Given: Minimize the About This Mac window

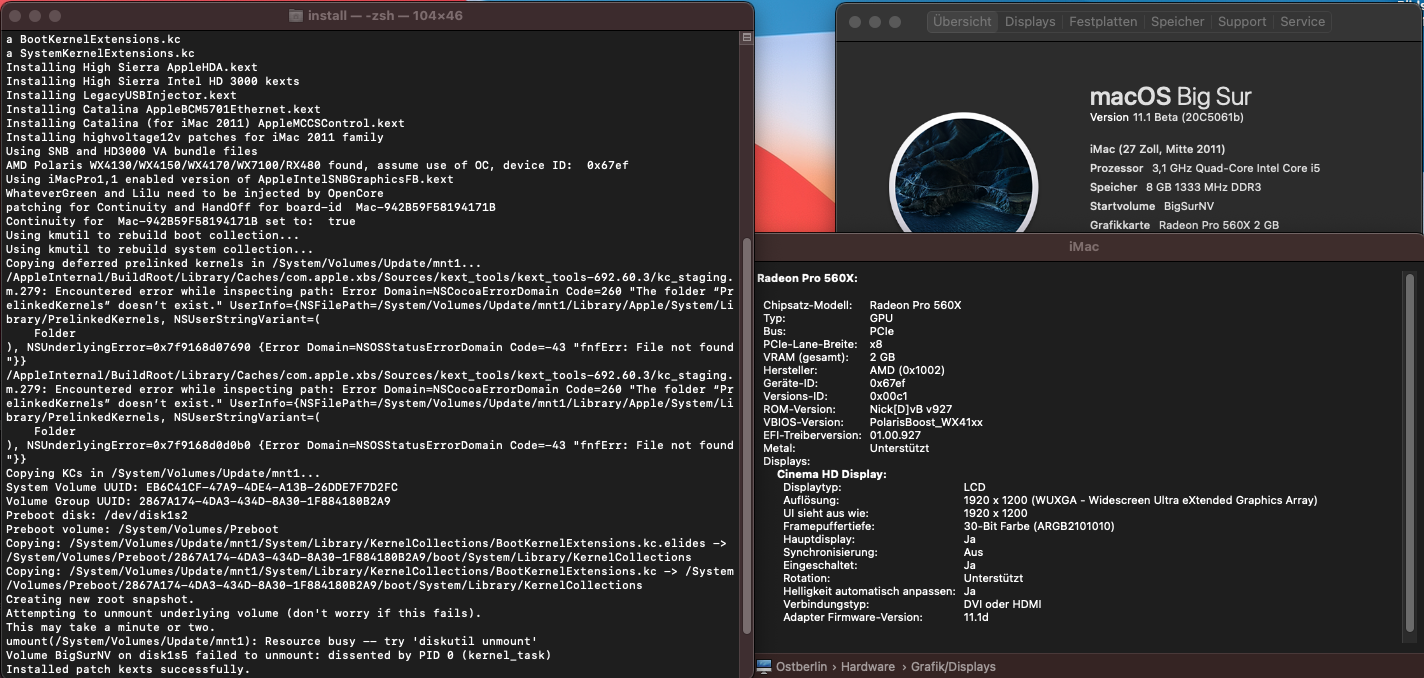Looking at the screenshot, I should [874, 21].
